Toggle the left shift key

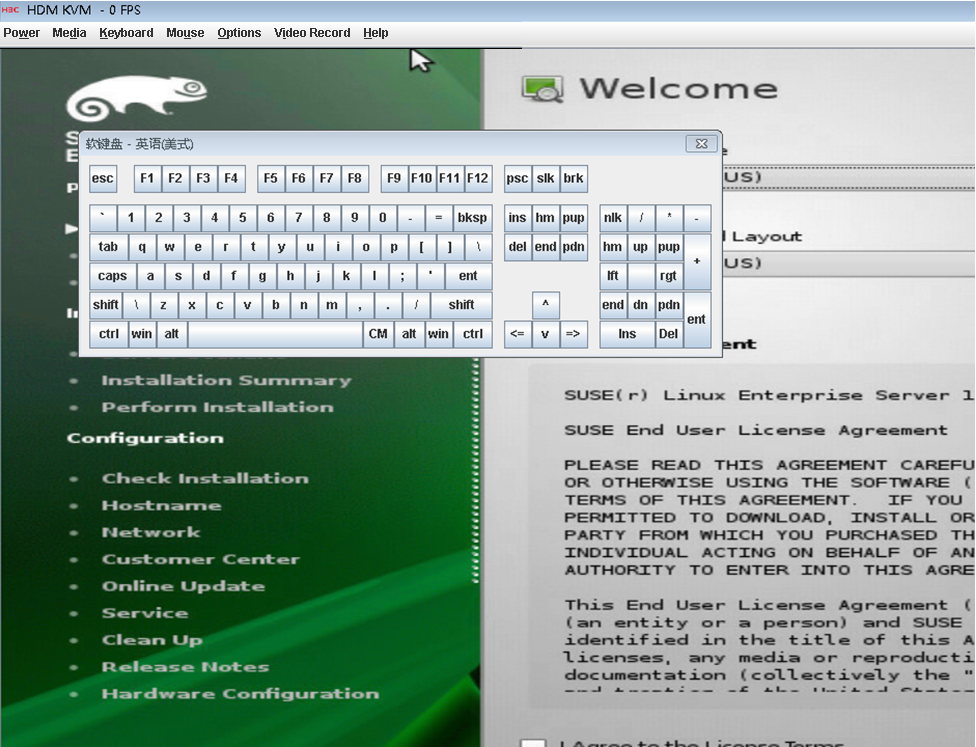coord(106,305)
